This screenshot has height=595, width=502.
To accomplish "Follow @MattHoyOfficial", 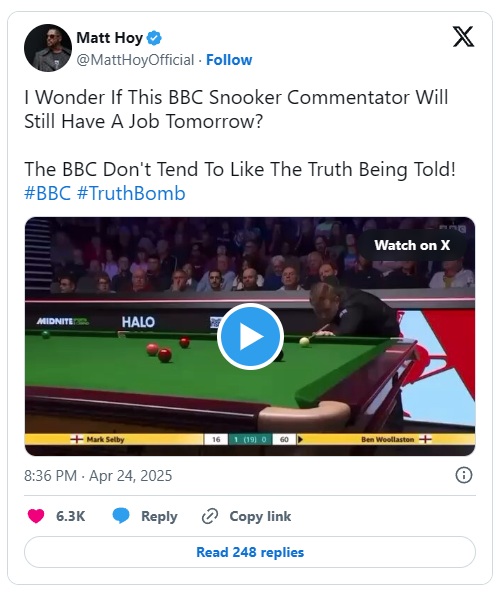I will click(x=229, y=60).
